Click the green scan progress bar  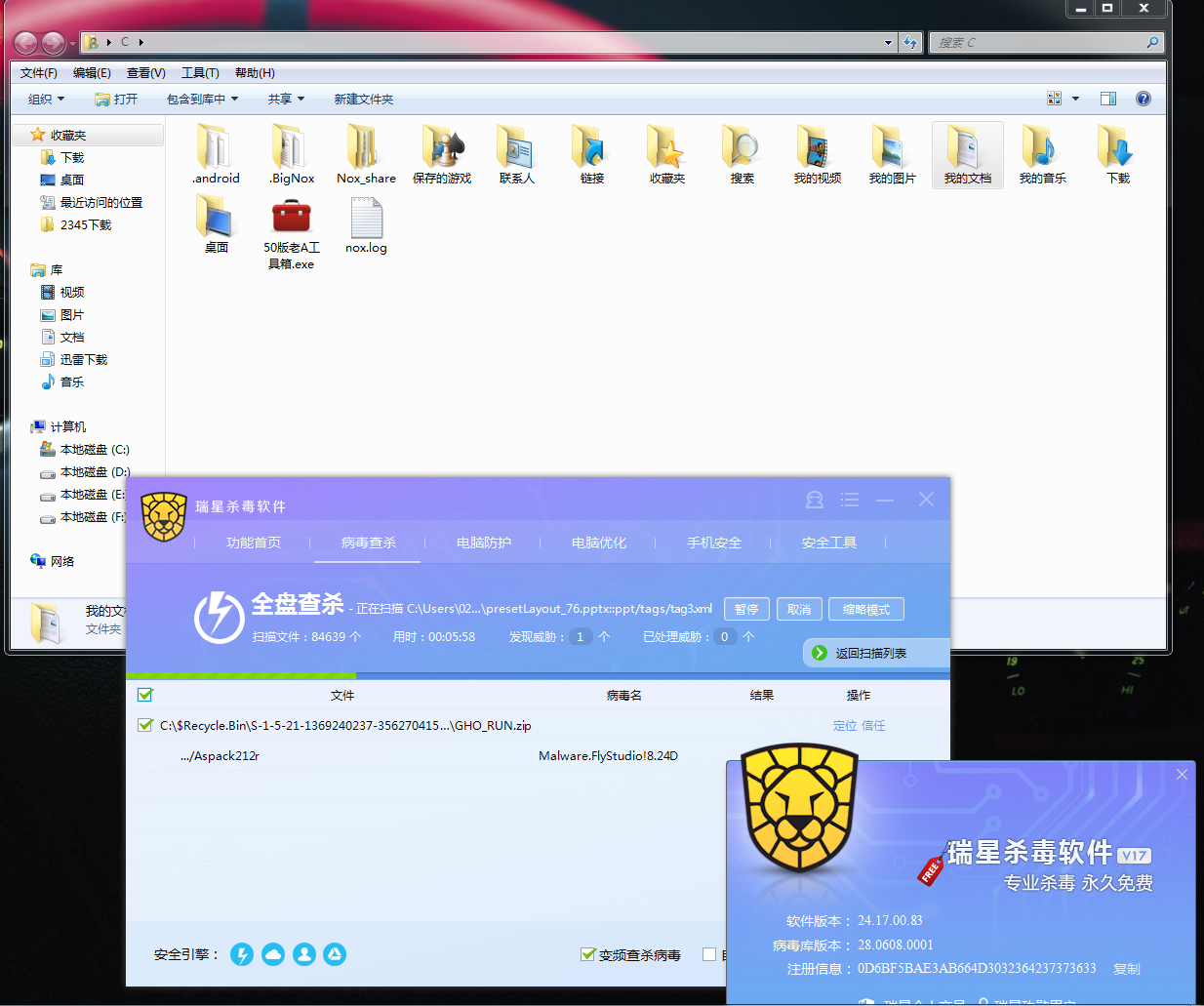241,675
